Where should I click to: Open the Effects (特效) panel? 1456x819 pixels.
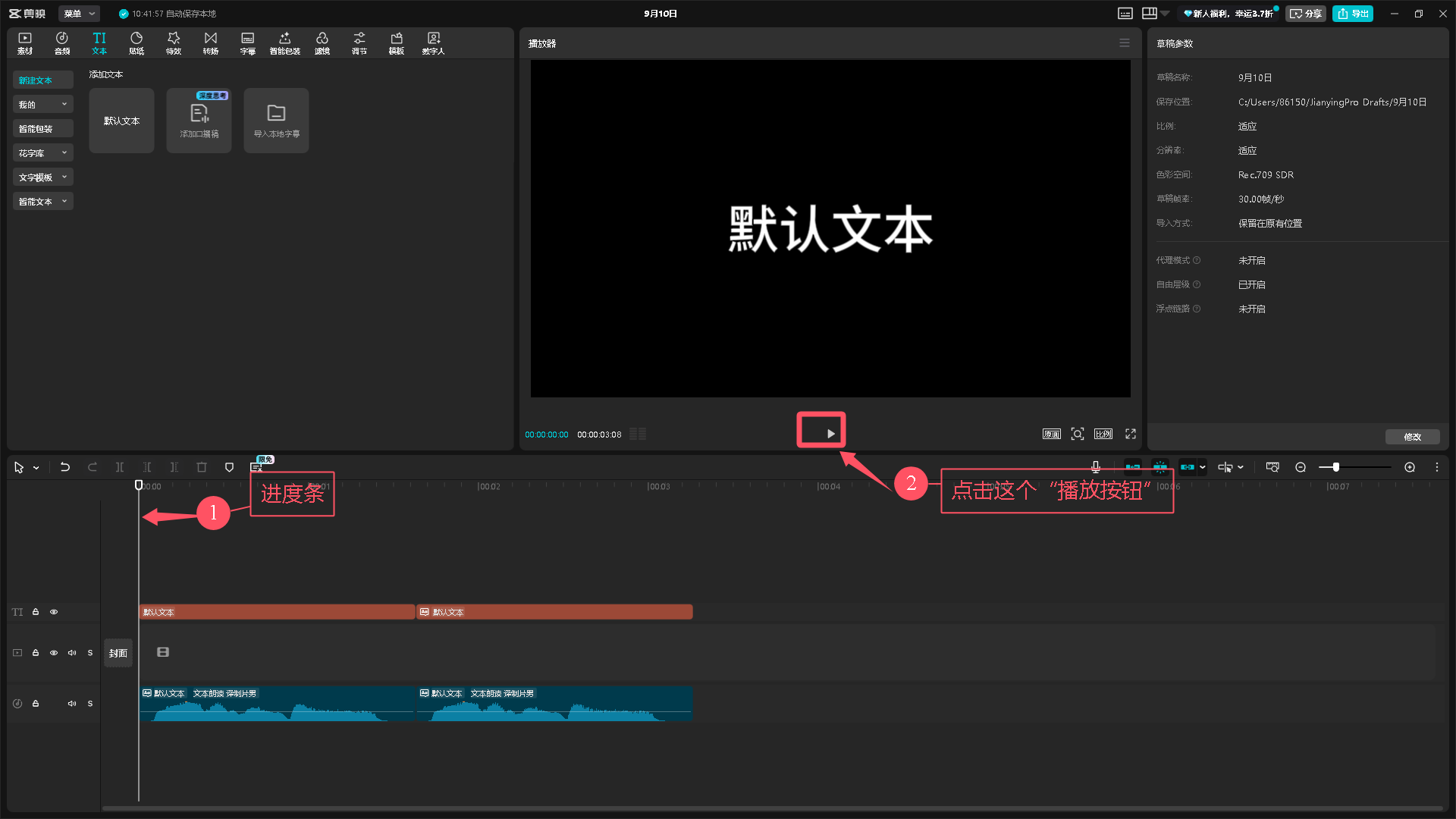[174, 43]
